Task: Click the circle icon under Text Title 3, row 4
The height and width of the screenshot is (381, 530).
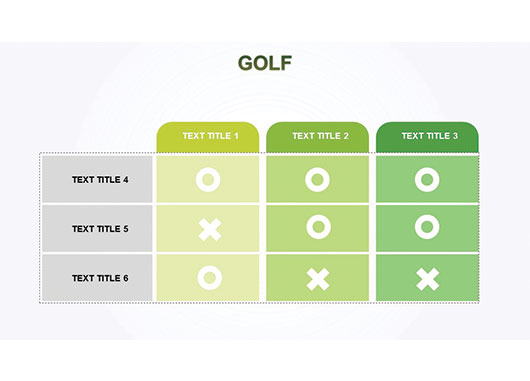Action: (427, 180)
